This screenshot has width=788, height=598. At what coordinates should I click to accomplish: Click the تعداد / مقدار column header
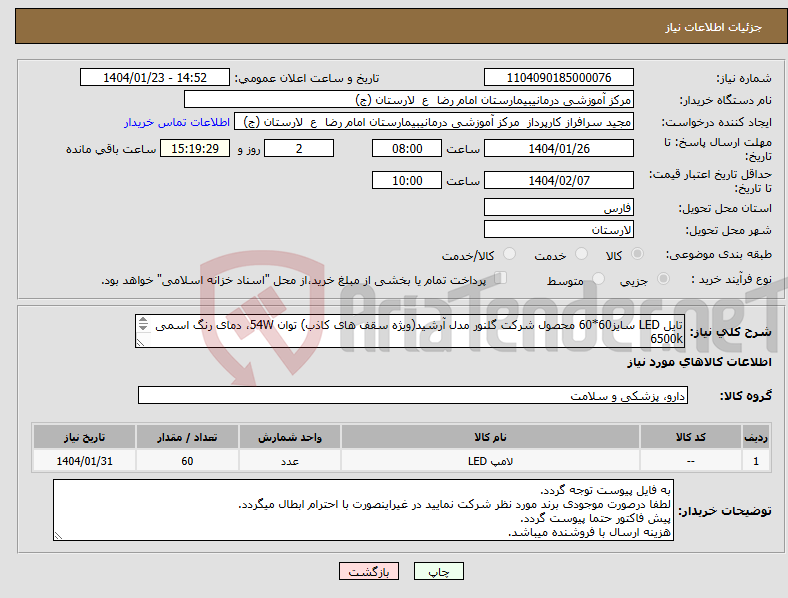(187, 437)
